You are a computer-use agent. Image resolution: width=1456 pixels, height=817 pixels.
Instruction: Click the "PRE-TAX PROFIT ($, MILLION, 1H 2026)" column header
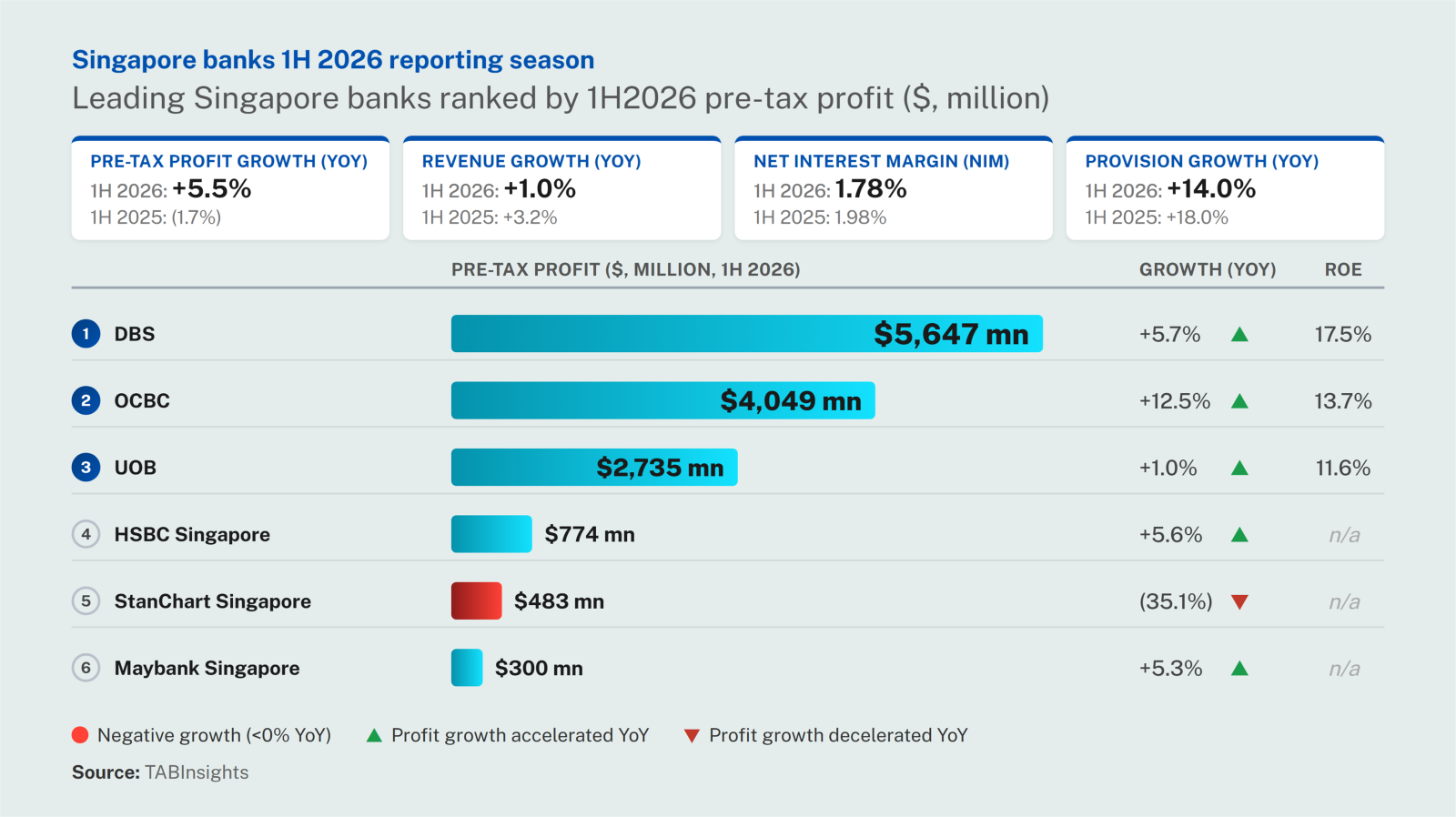pos(626,269)
